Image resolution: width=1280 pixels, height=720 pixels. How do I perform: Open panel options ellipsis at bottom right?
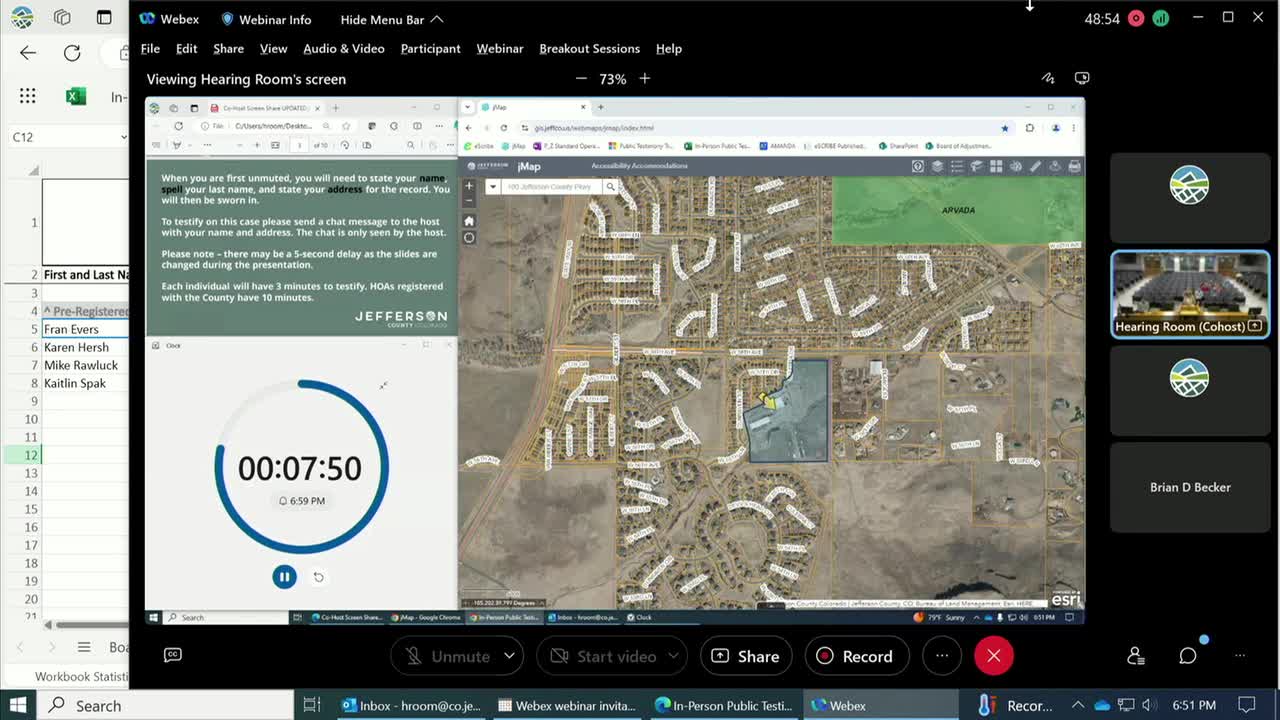click(1240, 656)
